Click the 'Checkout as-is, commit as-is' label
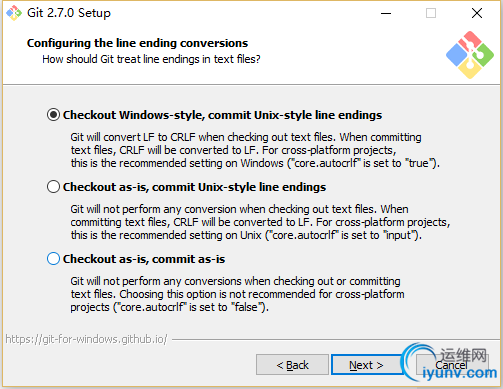 coord(144,259)
